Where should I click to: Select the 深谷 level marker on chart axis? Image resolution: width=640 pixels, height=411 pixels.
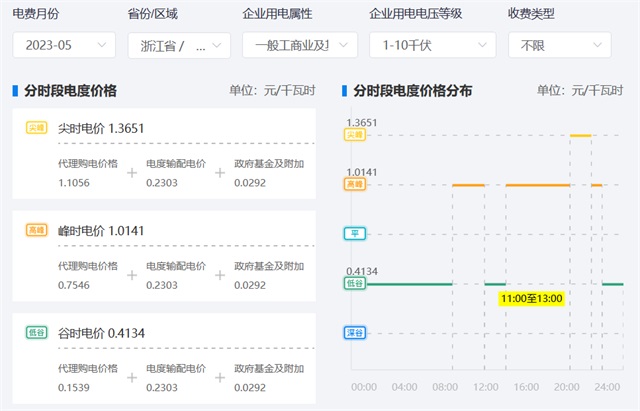pos(354,333)
